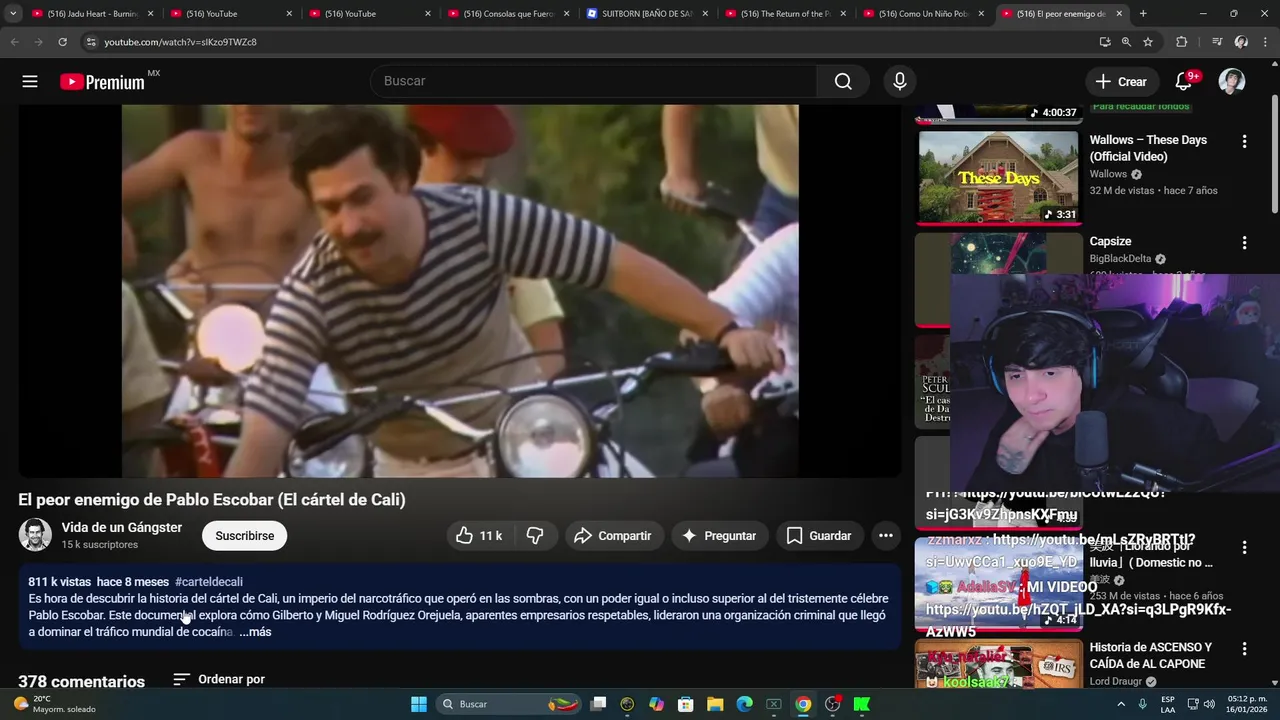Open options for Wallows These Days video
The width and height of the screenshot is (1280, 720).
point(1244,142)
